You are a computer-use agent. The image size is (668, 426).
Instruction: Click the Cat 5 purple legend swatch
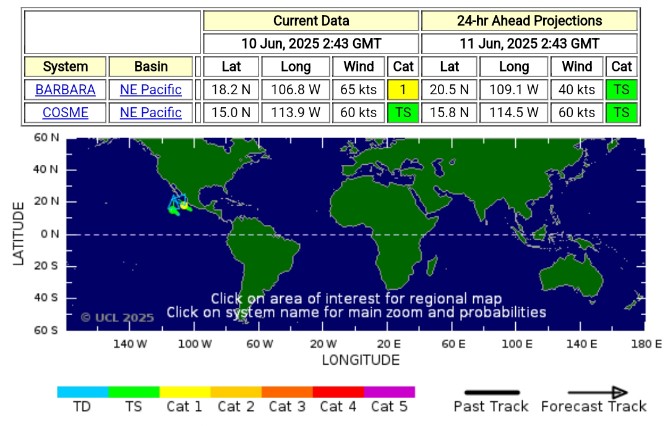389,392
